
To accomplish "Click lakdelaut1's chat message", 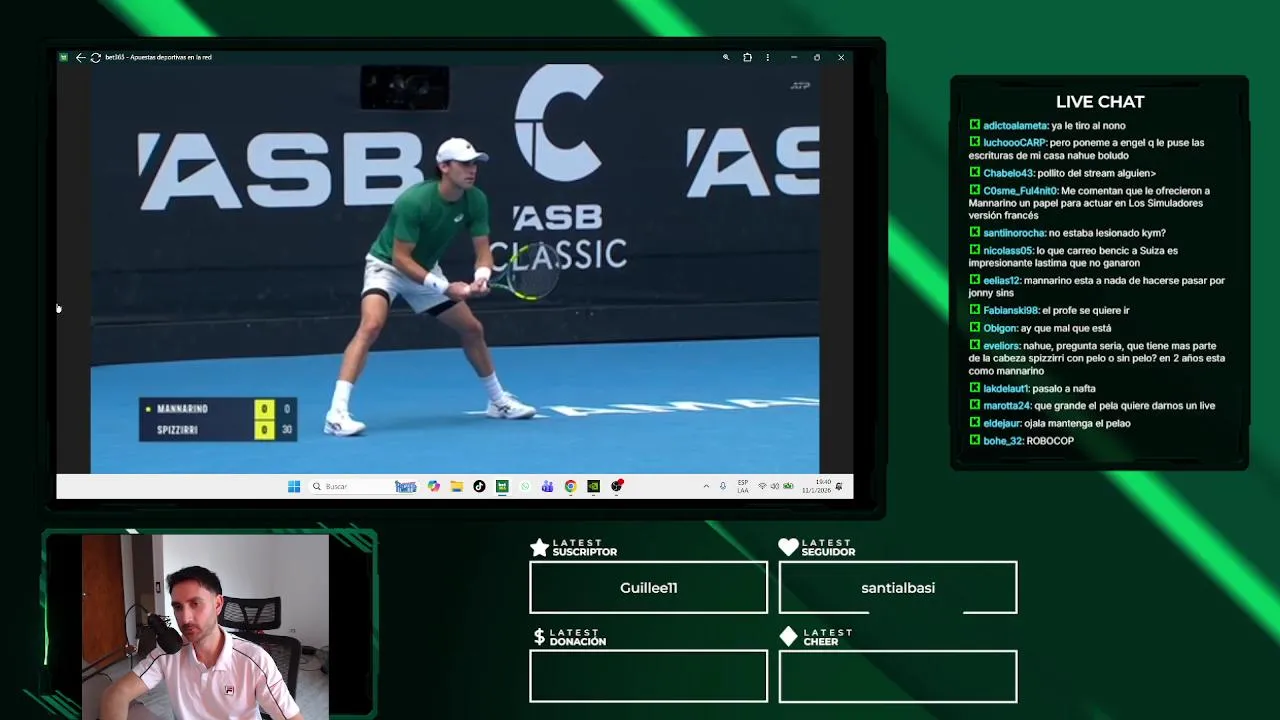I will point(1032,388).
